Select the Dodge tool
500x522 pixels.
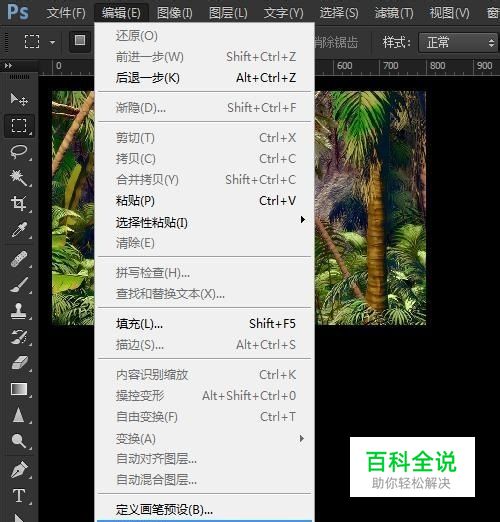point(19,441)
